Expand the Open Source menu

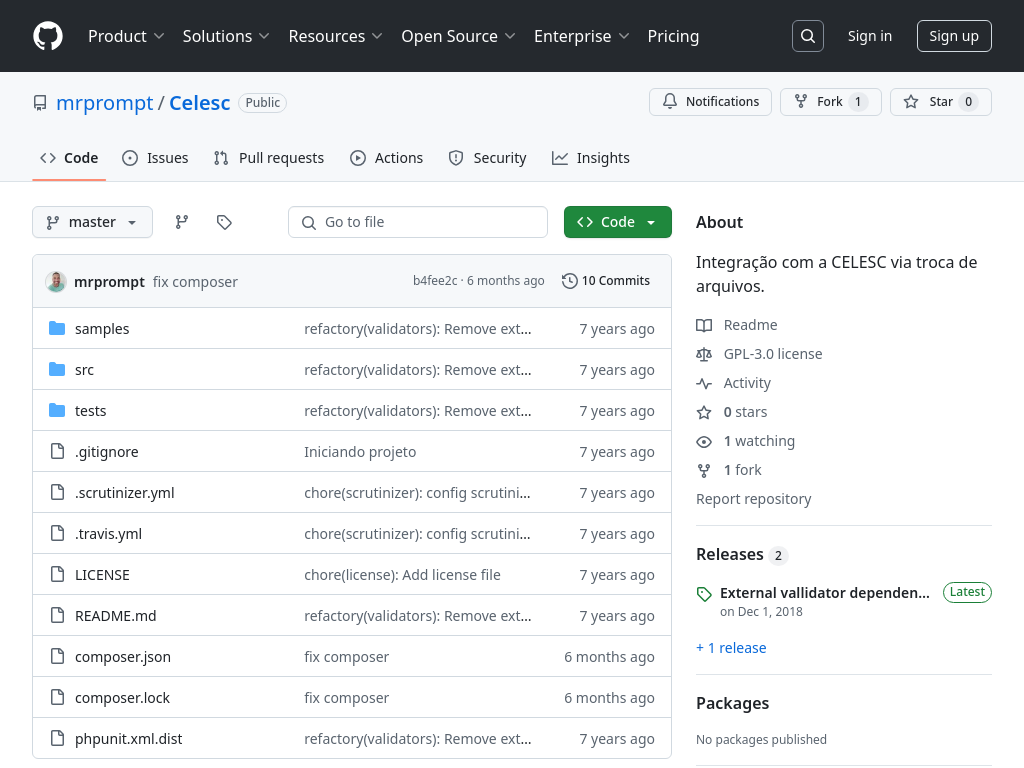[458, 36]
